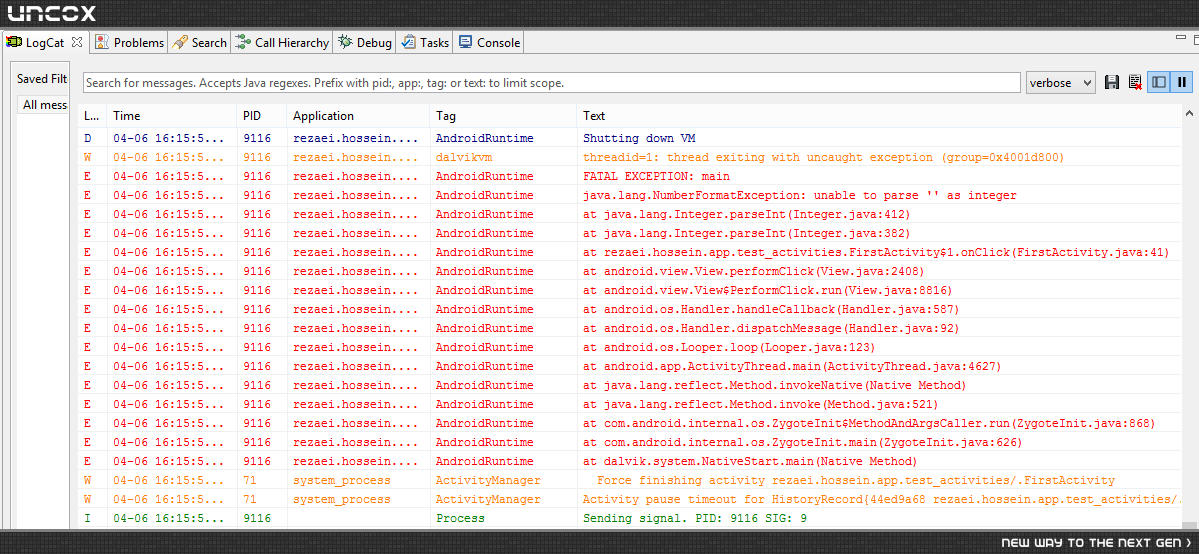Open the verbose log level dropdown

tap(1061, 83)
